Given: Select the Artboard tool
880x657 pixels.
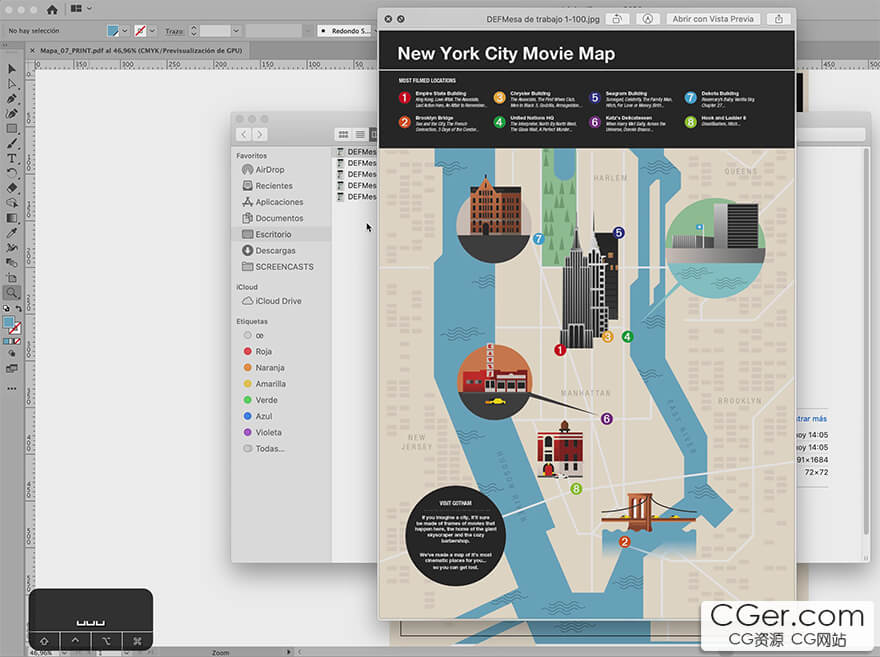Looking at the screenshot, I should click(x=12, y=278).
